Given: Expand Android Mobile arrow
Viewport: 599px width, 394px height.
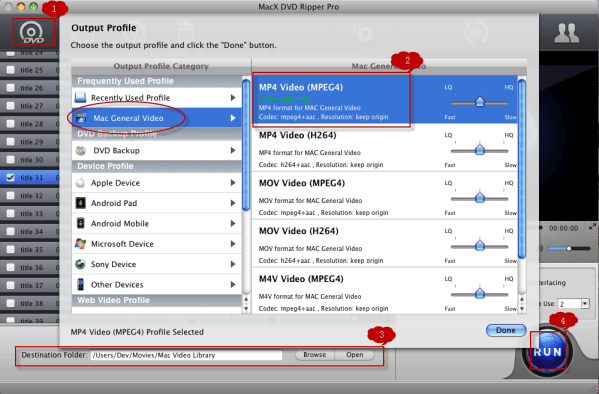Looking at the screenshot, I should point(233,224).
